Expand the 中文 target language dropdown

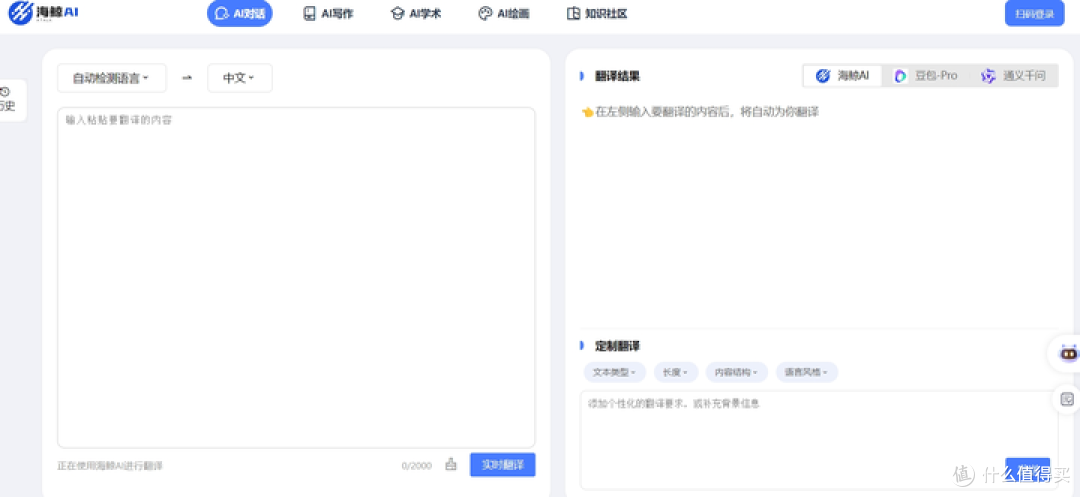click(x=240, y=78)
